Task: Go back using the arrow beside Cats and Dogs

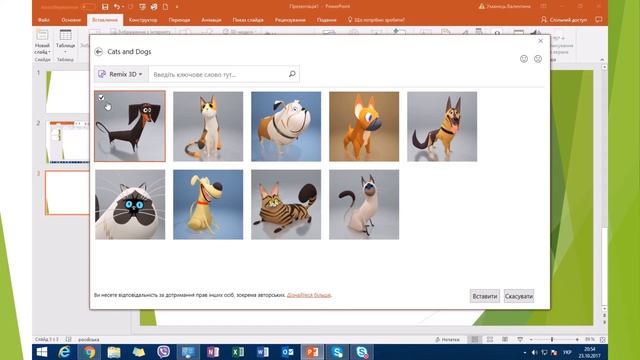Action: pos(98,52)
